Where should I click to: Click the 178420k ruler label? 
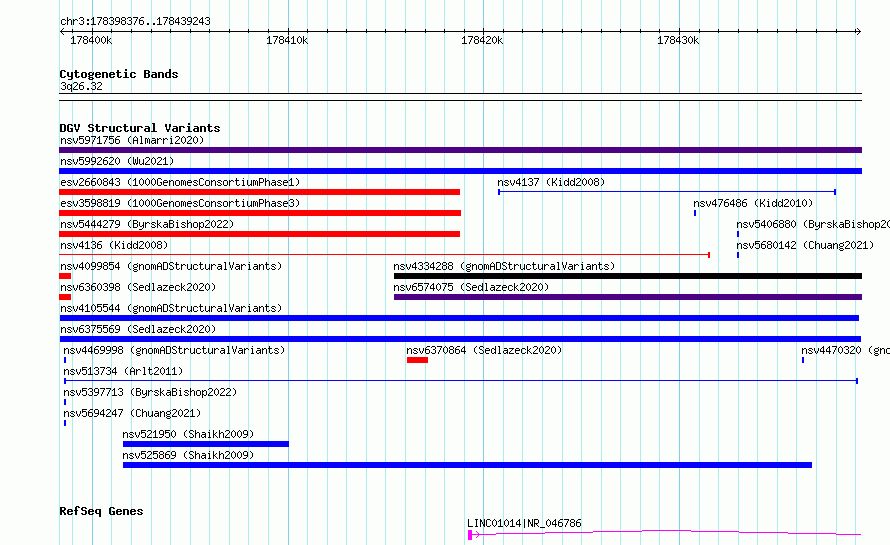pos(482,40)
